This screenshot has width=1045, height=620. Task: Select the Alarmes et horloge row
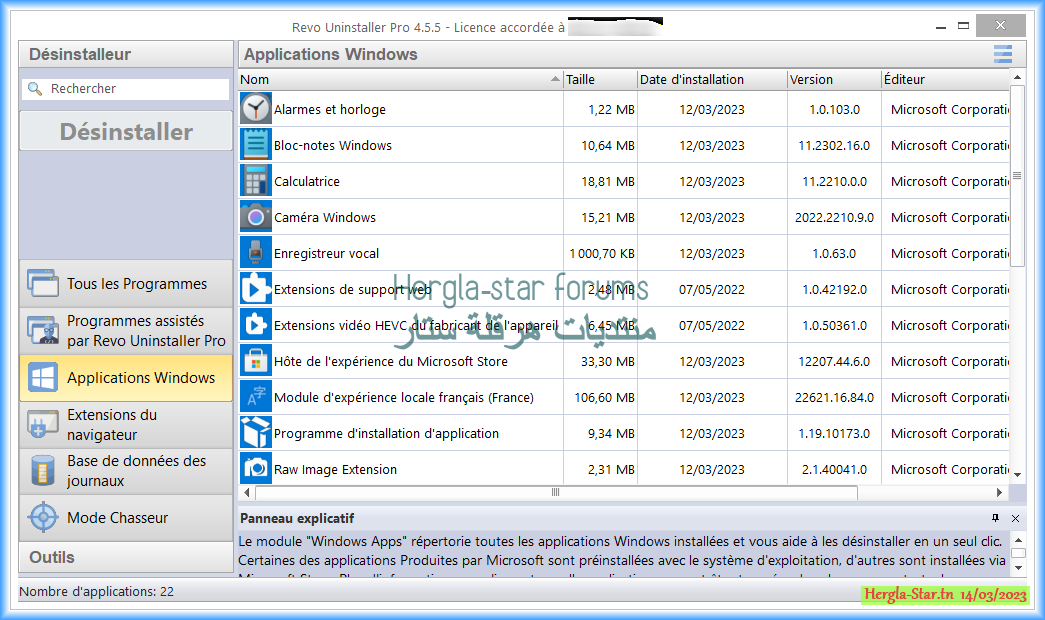point(624,109)
